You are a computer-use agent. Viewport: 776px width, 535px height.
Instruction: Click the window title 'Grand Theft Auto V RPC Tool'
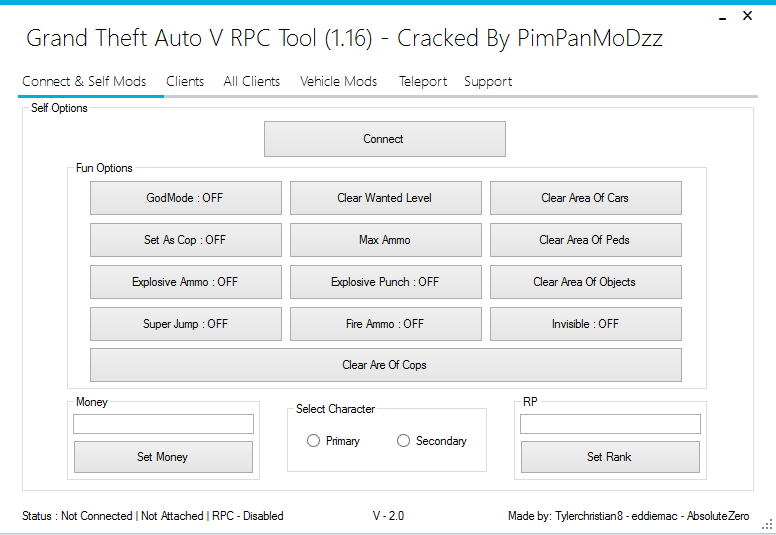click(x=171, y=38)
